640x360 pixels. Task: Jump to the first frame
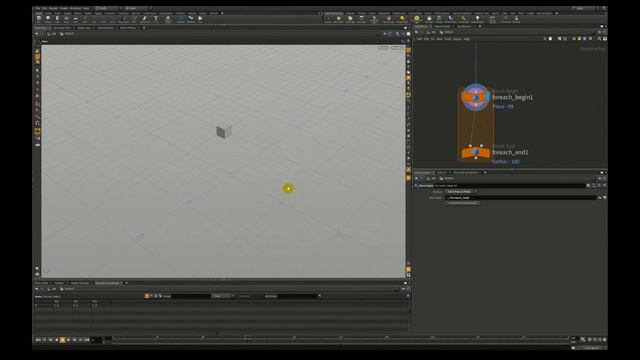[x=38, y=340]
